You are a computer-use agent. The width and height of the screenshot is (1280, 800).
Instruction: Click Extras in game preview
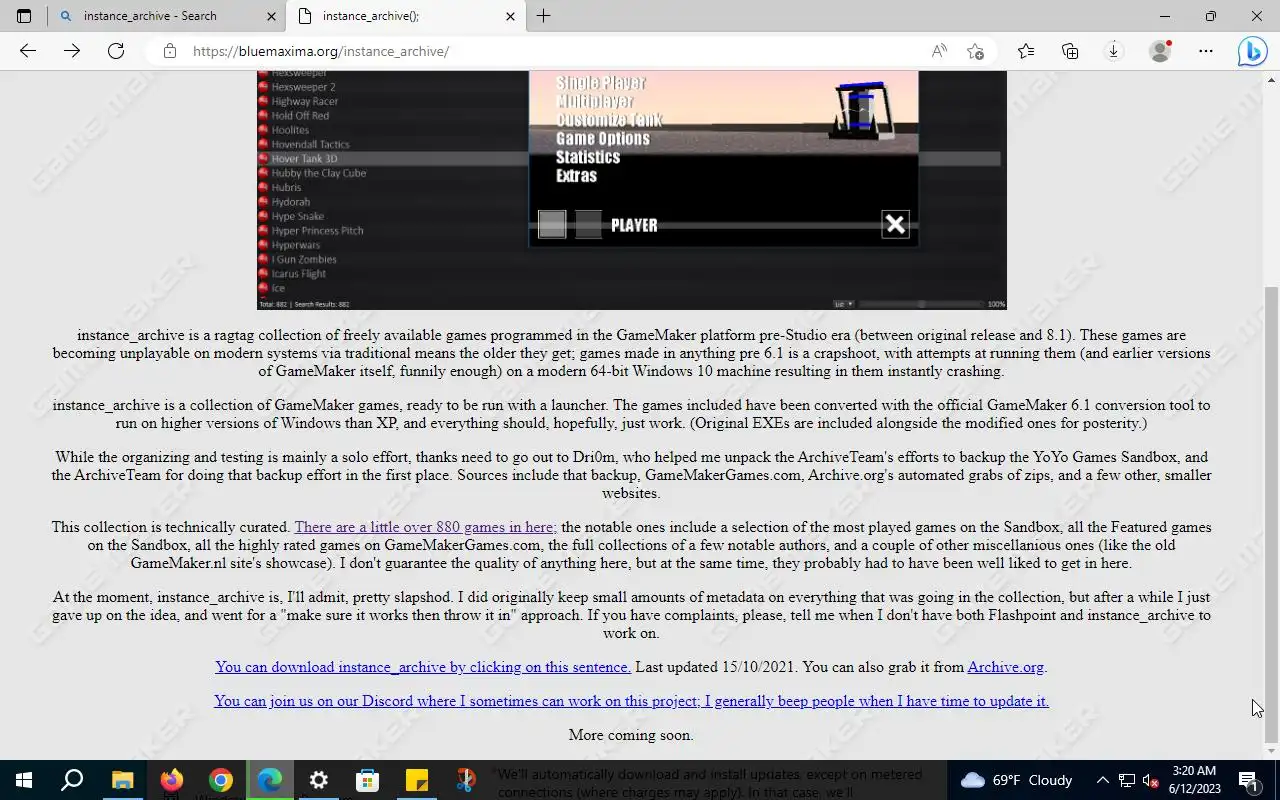tap(576, 176)
